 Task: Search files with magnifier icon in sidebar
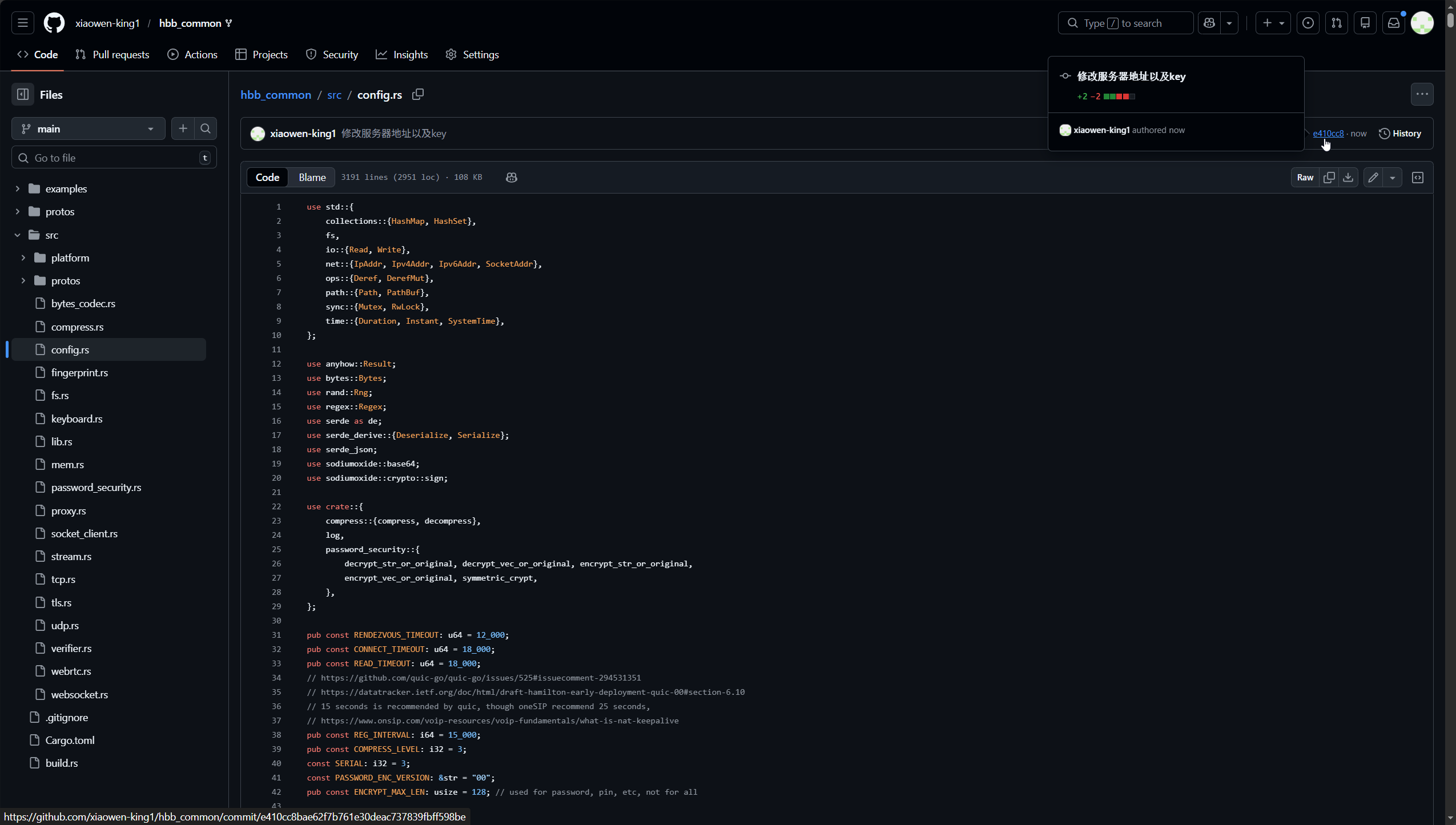[206, 129]
